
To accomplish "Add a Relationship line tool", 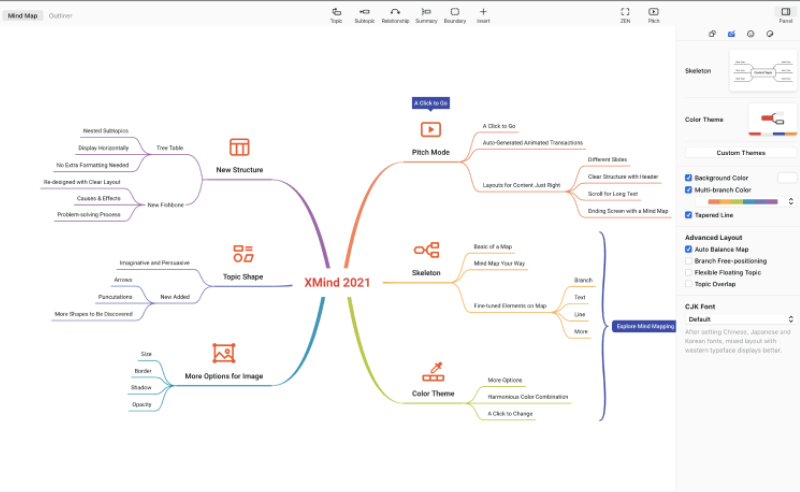I will pos(395,15).
